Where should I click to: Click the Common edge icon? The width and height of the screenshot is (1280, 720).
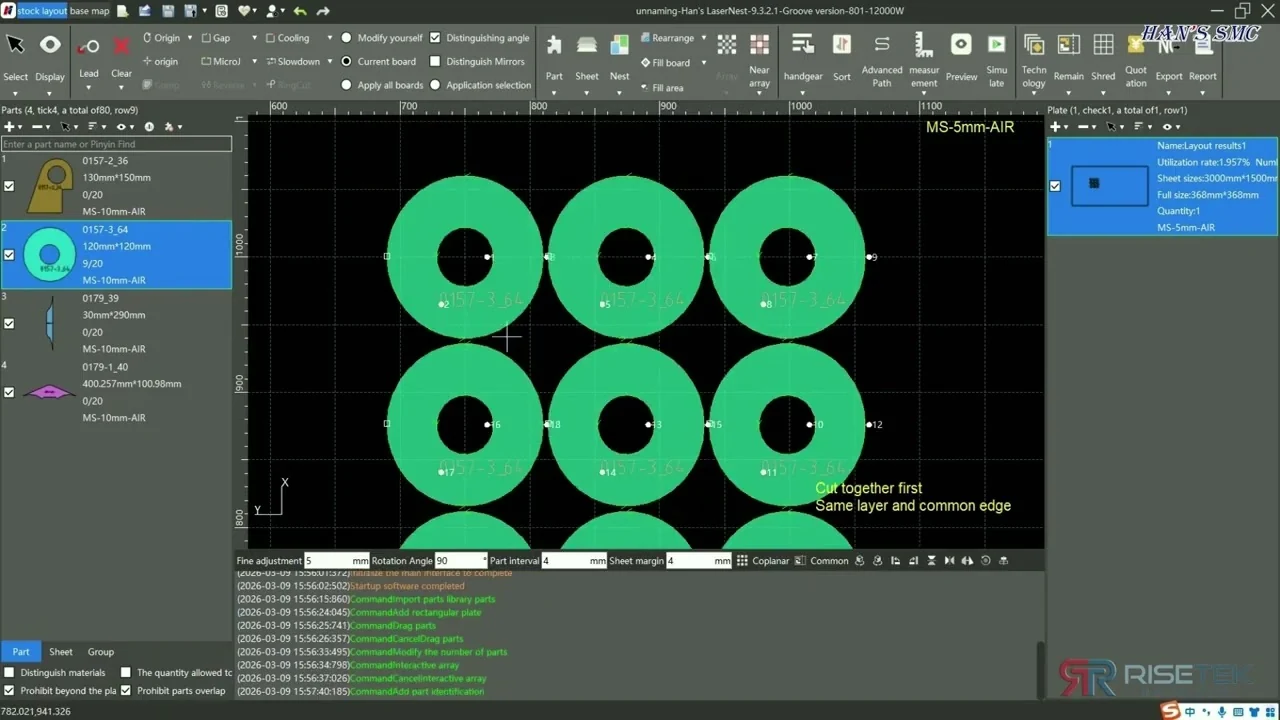[x=800, y=561]
